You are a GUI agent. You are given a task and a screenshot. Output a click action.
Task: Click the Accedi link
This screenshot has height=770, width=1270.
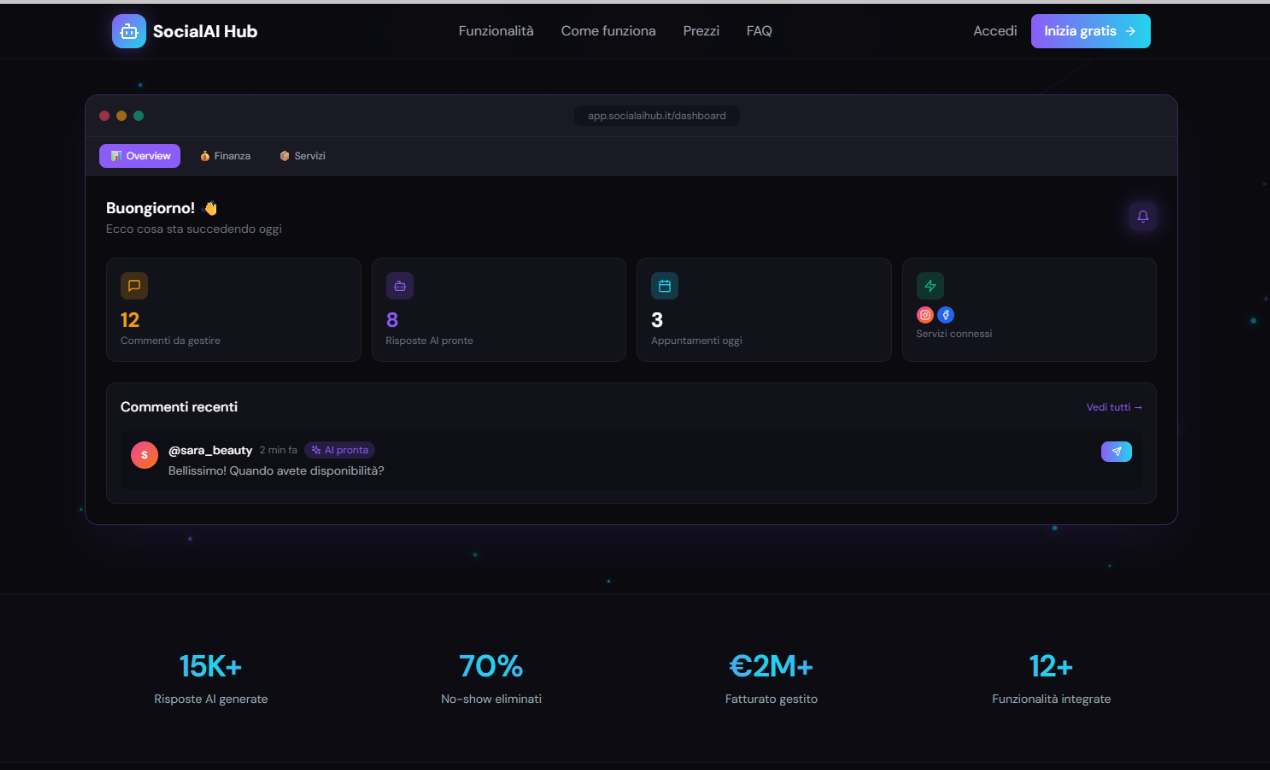point(995,31)
